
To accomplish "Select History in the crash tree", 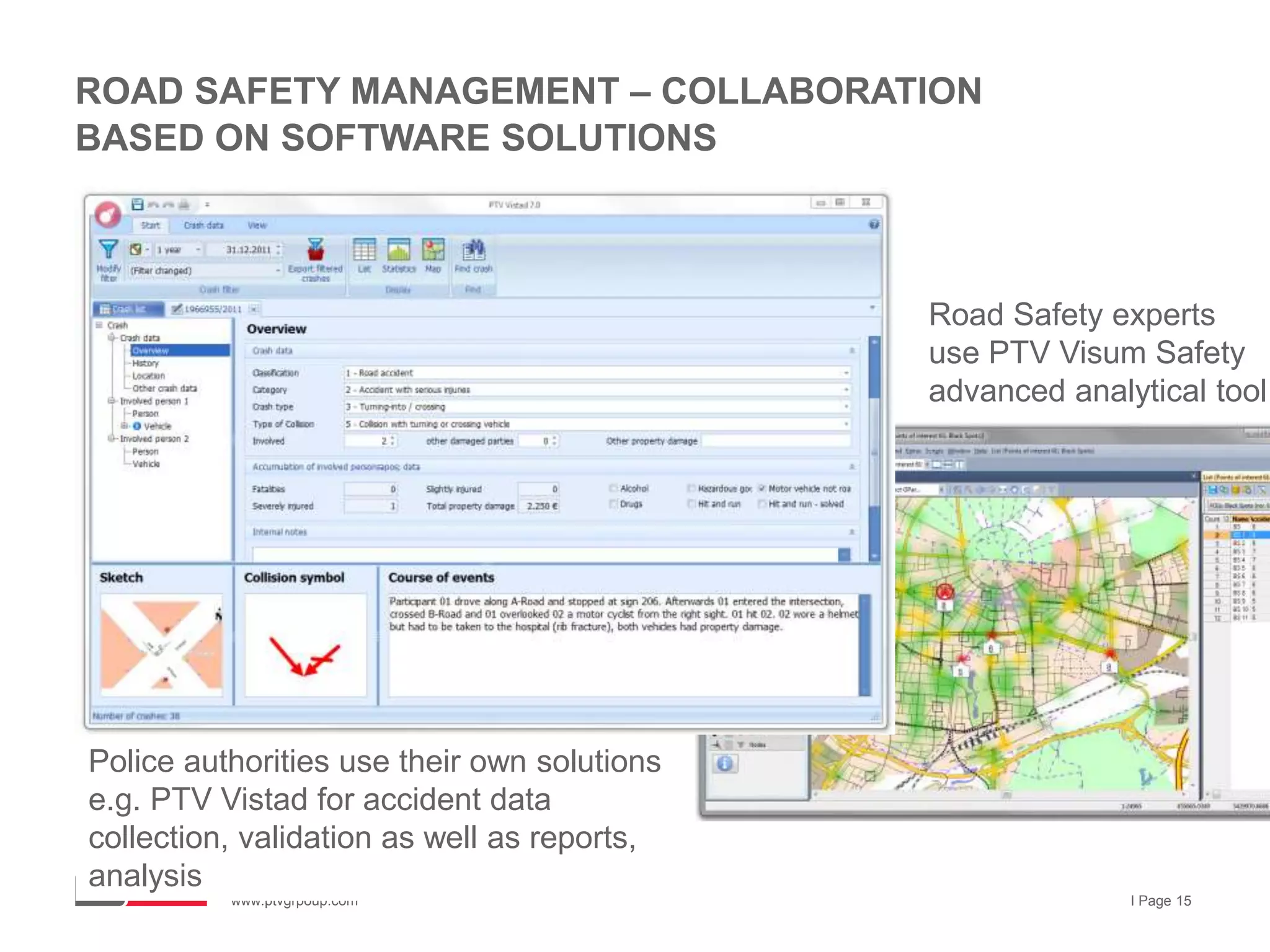I will point(145,363).
